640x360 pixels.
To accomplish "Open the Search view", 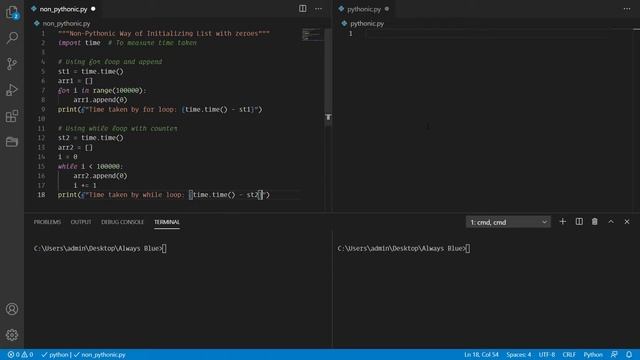I will pyautogui.click(x=12, y=38).
